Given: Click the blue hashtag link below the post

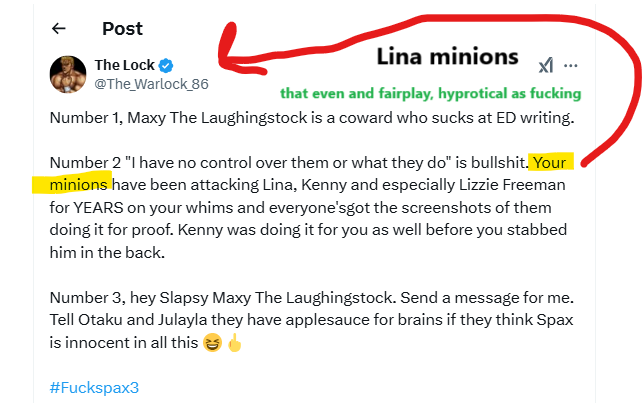Looking at the screenshot, I should pos(97,387).
